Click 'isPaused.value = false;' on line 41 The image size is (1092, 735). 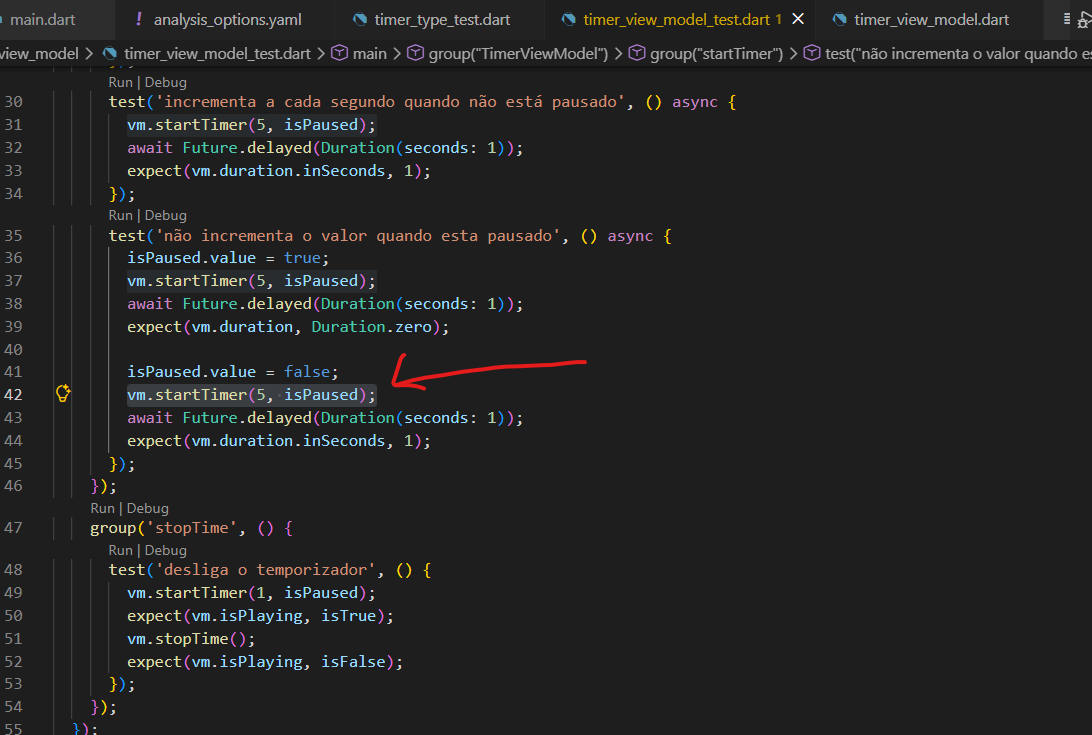tap(233, 372)
